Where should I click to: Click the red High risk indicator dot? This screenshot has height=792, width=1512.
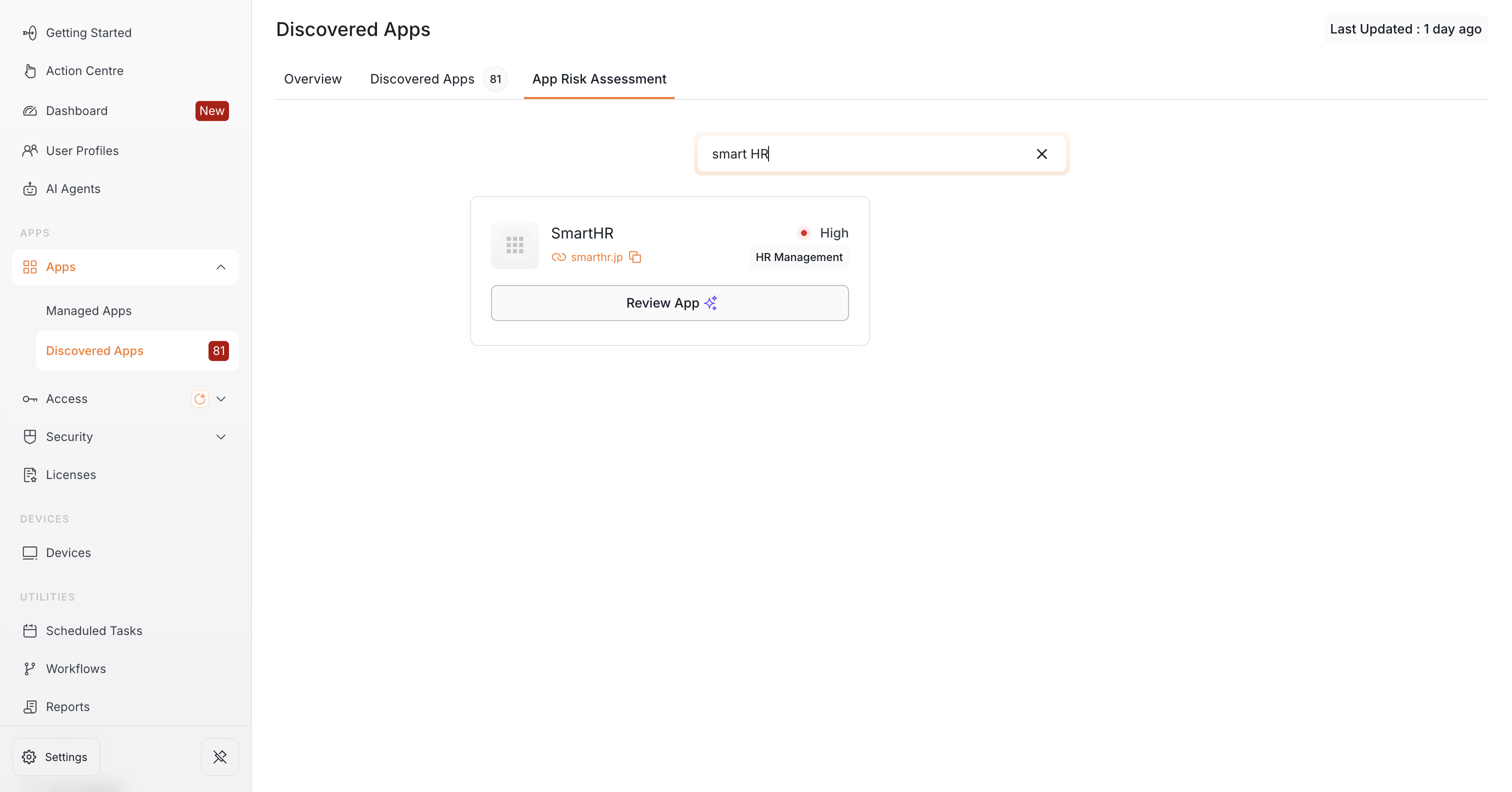pos(804,233)
